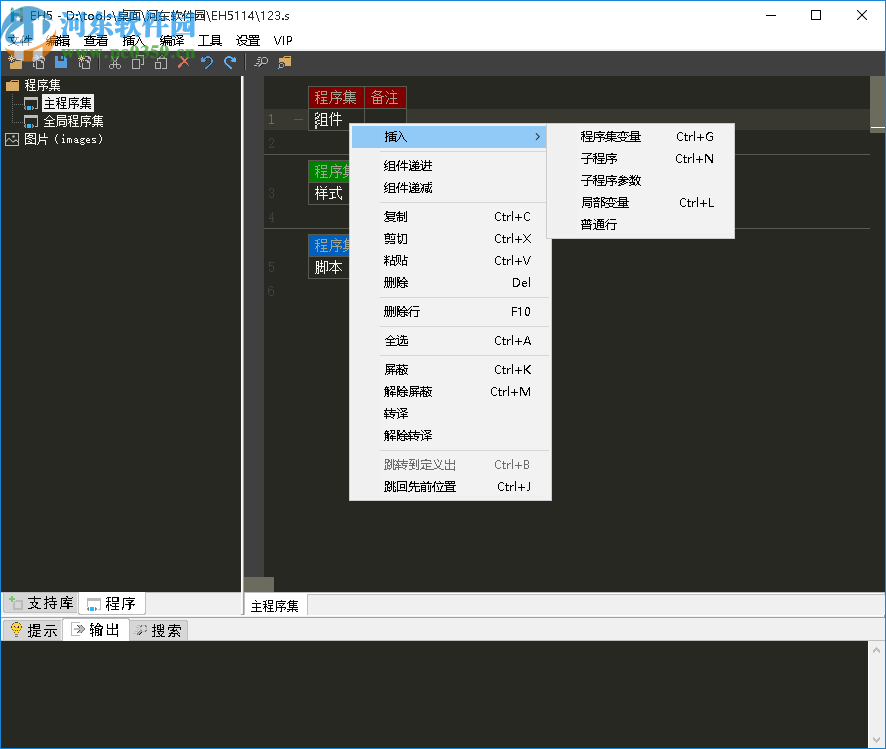Open the 编译 menu
Image resolution: width=886 pixels, height=749 pixels.
click(172, 41)
